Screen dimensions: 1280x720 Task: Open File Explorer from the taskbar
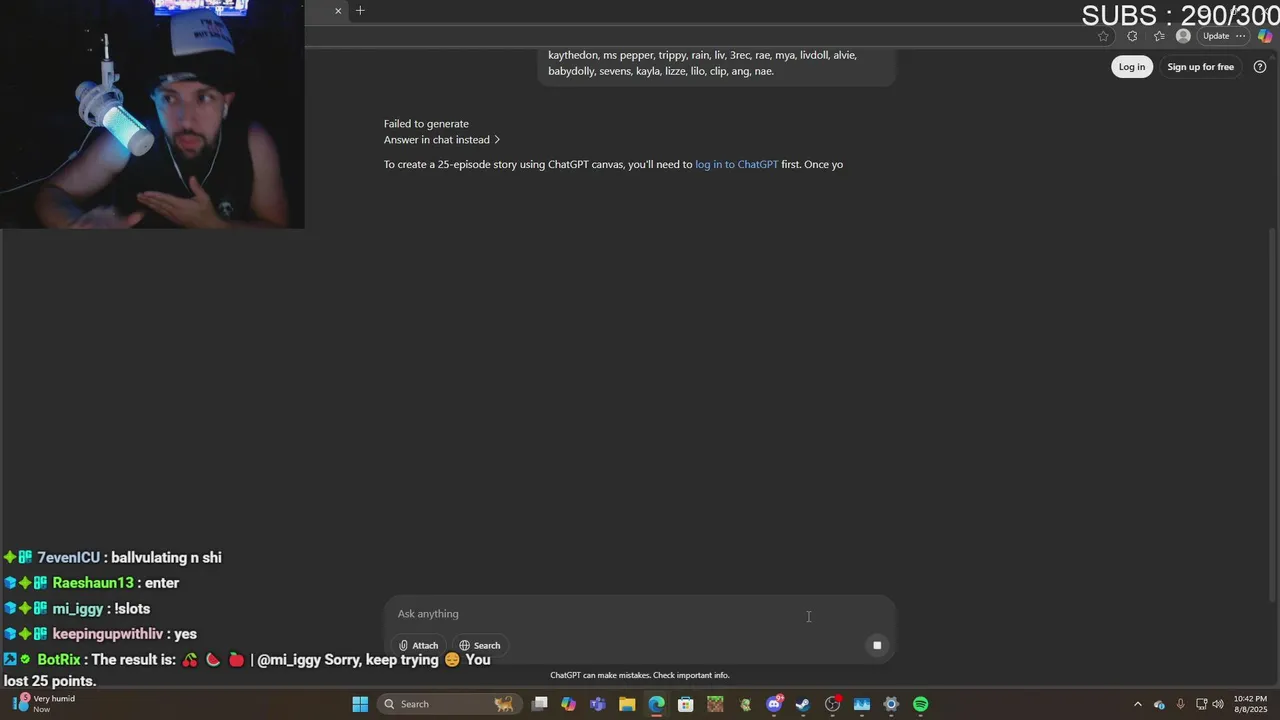627,704
